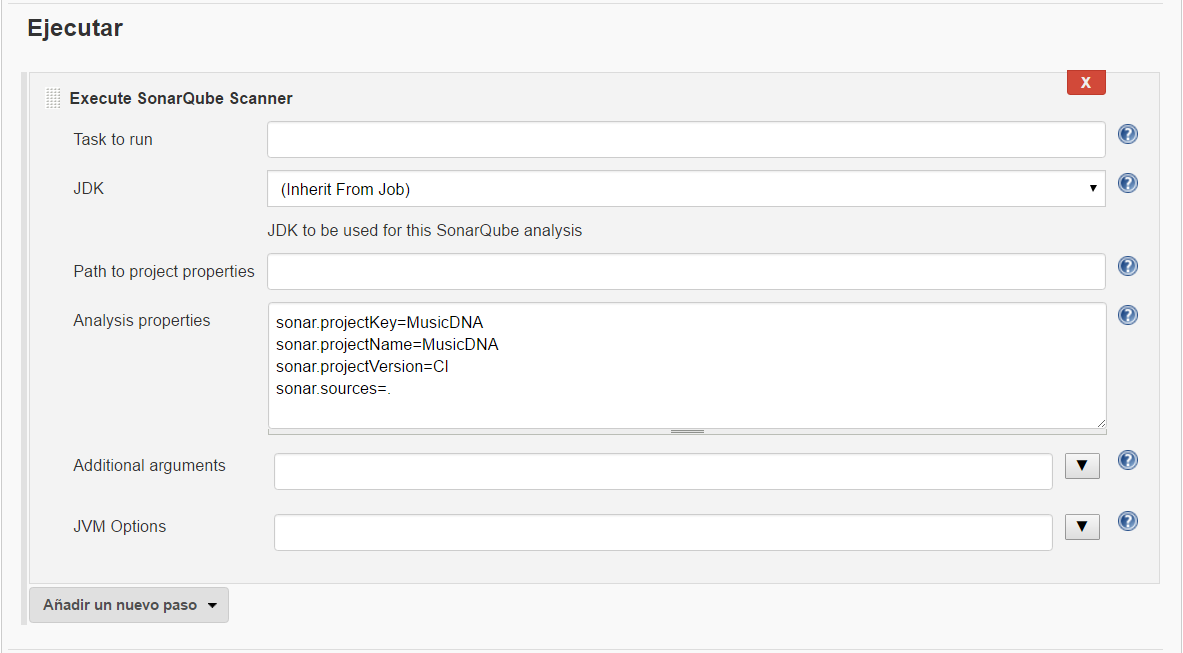Delete the Execute SonarQube Scanner step
1183x653 pixels.
(x=1086, y=83)
